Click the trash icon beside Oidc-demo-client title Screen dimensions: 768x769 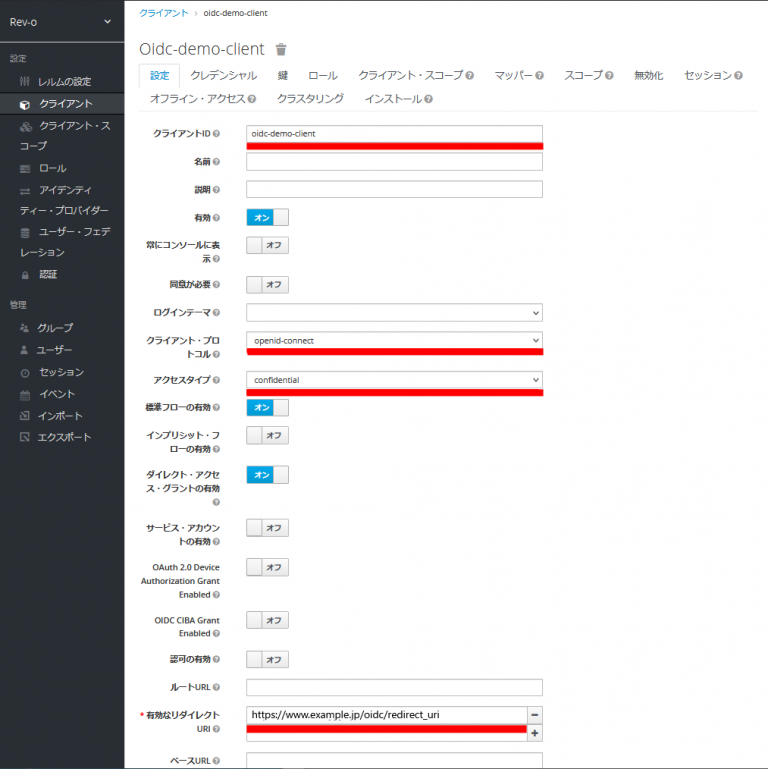(x=281, y=49)
